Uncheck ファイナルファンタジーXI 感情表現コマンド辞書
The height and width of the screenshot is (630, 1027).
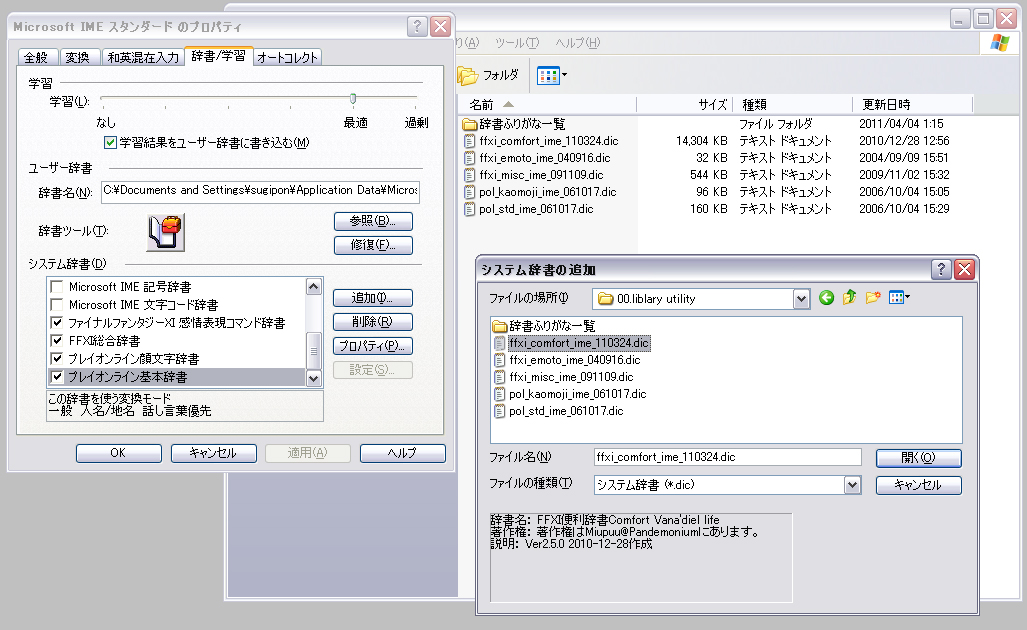57,323
